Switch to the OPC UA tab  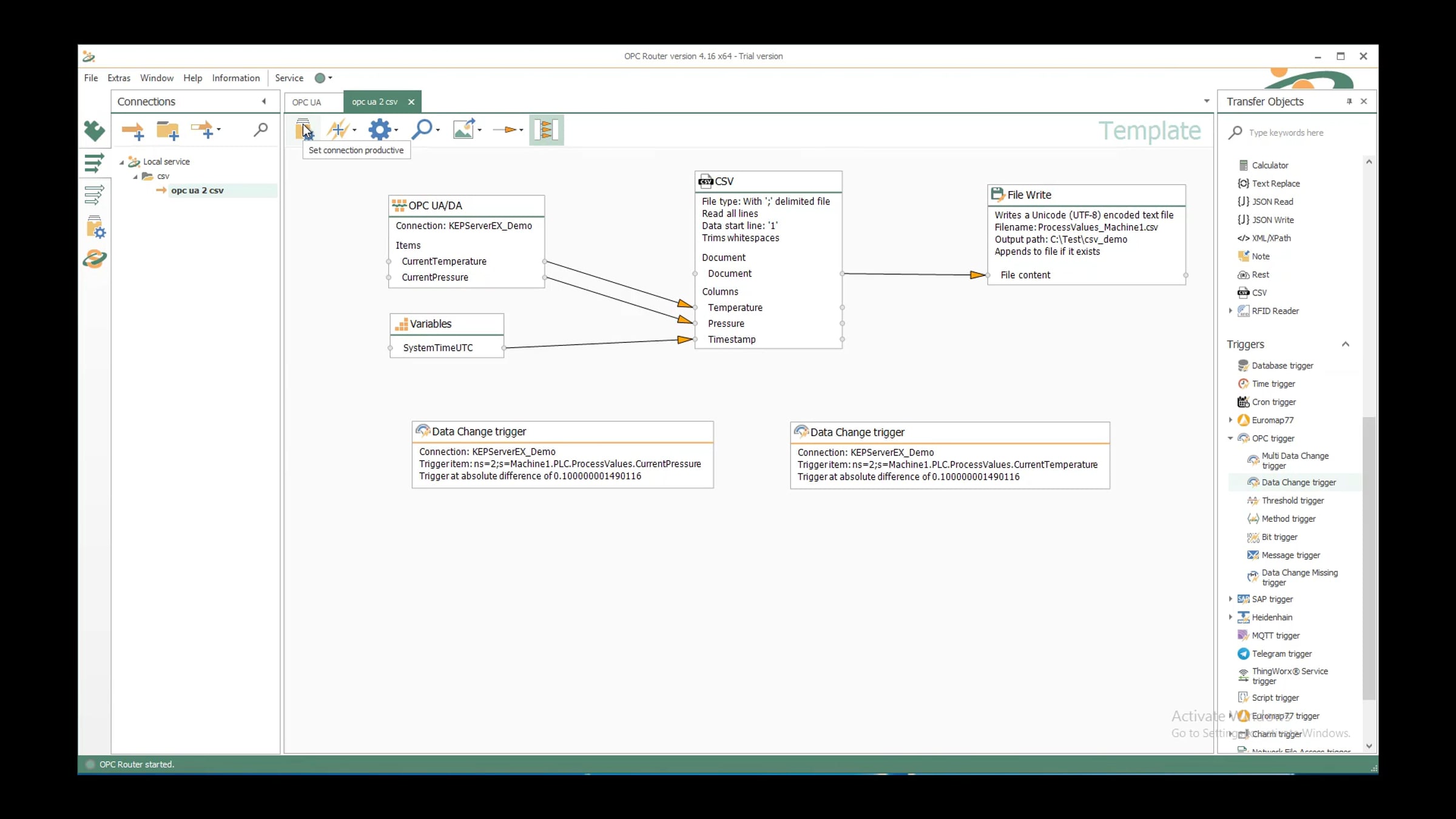306,102
